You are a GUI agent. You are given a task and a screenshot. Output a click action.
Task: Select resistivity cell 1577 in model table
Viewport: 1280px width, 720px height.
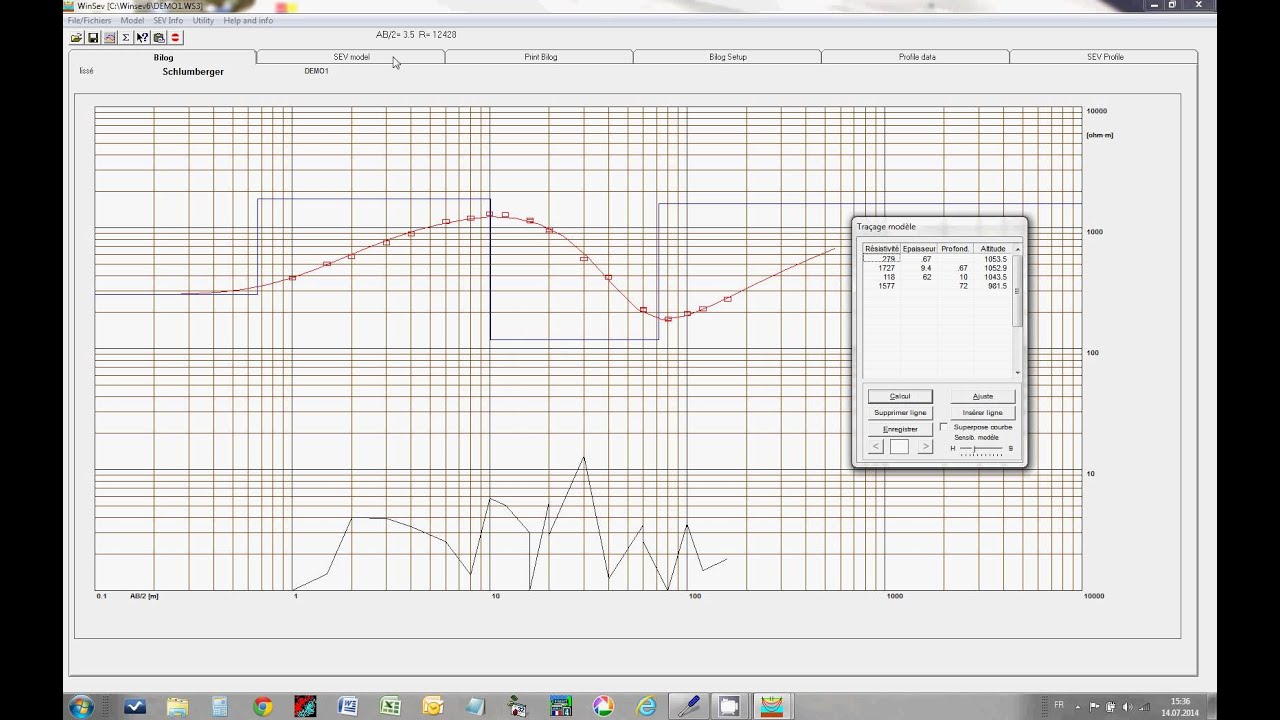point(882,286)
